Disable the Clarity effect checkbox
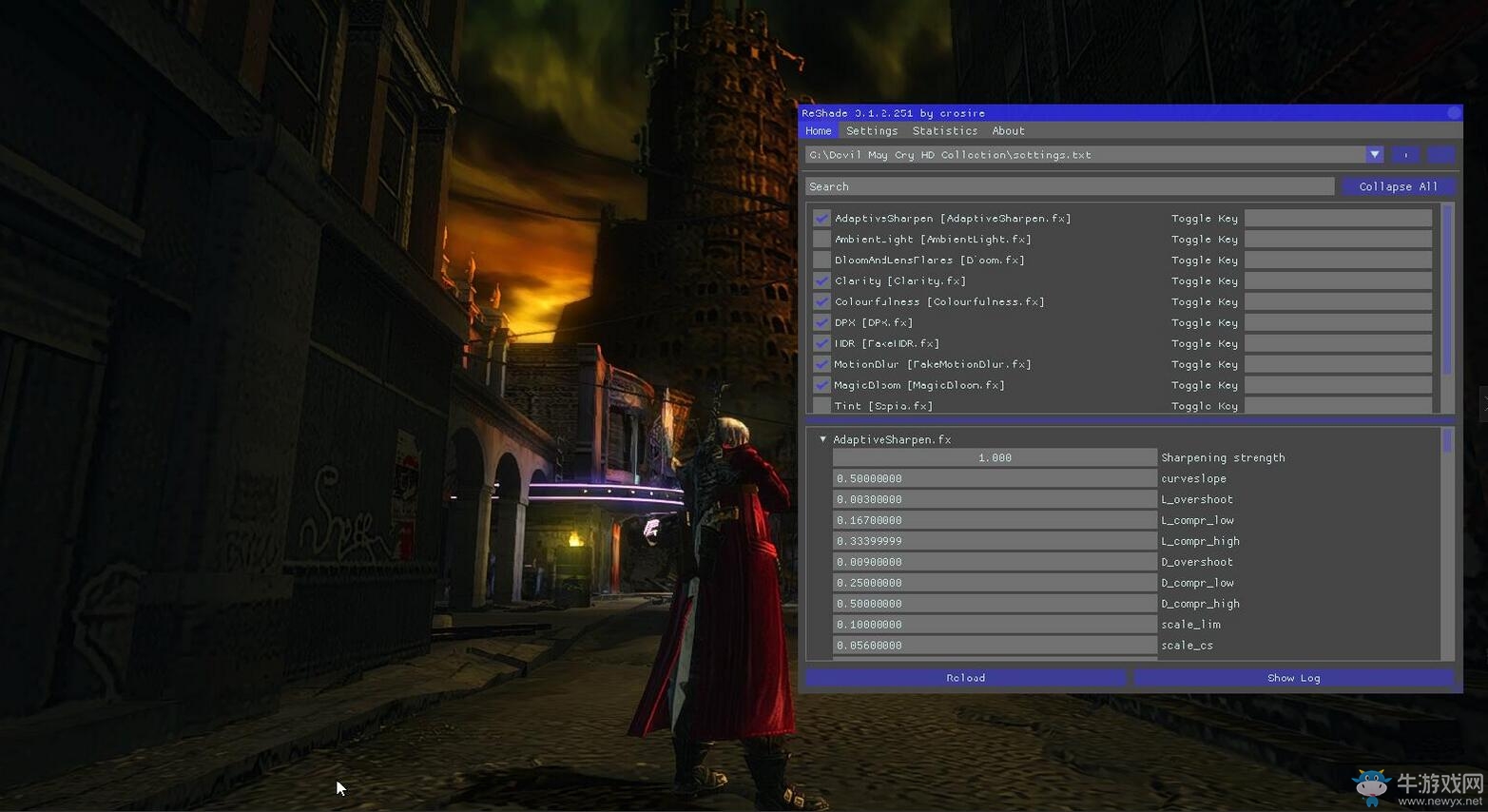Viewport: 1488px width, 812px height. click(x=822, y=281)
